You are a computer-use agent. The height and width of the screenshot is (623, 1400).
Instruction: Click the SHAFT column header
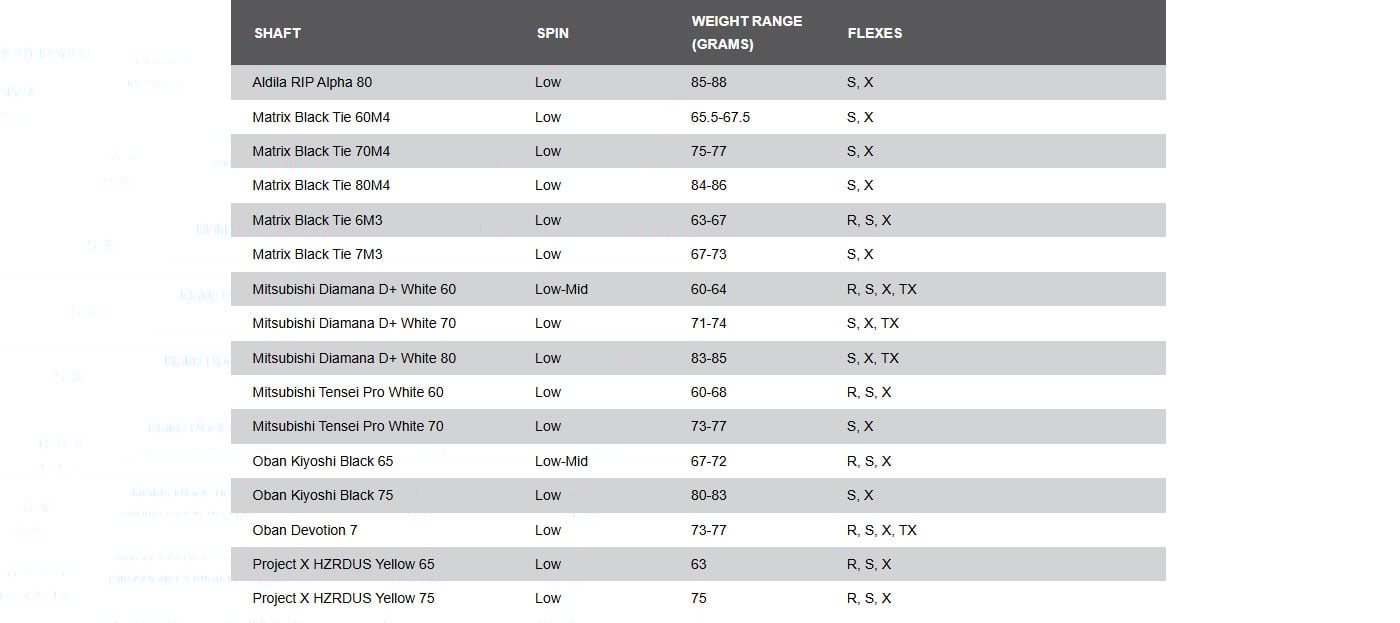[x=277, y=33]
